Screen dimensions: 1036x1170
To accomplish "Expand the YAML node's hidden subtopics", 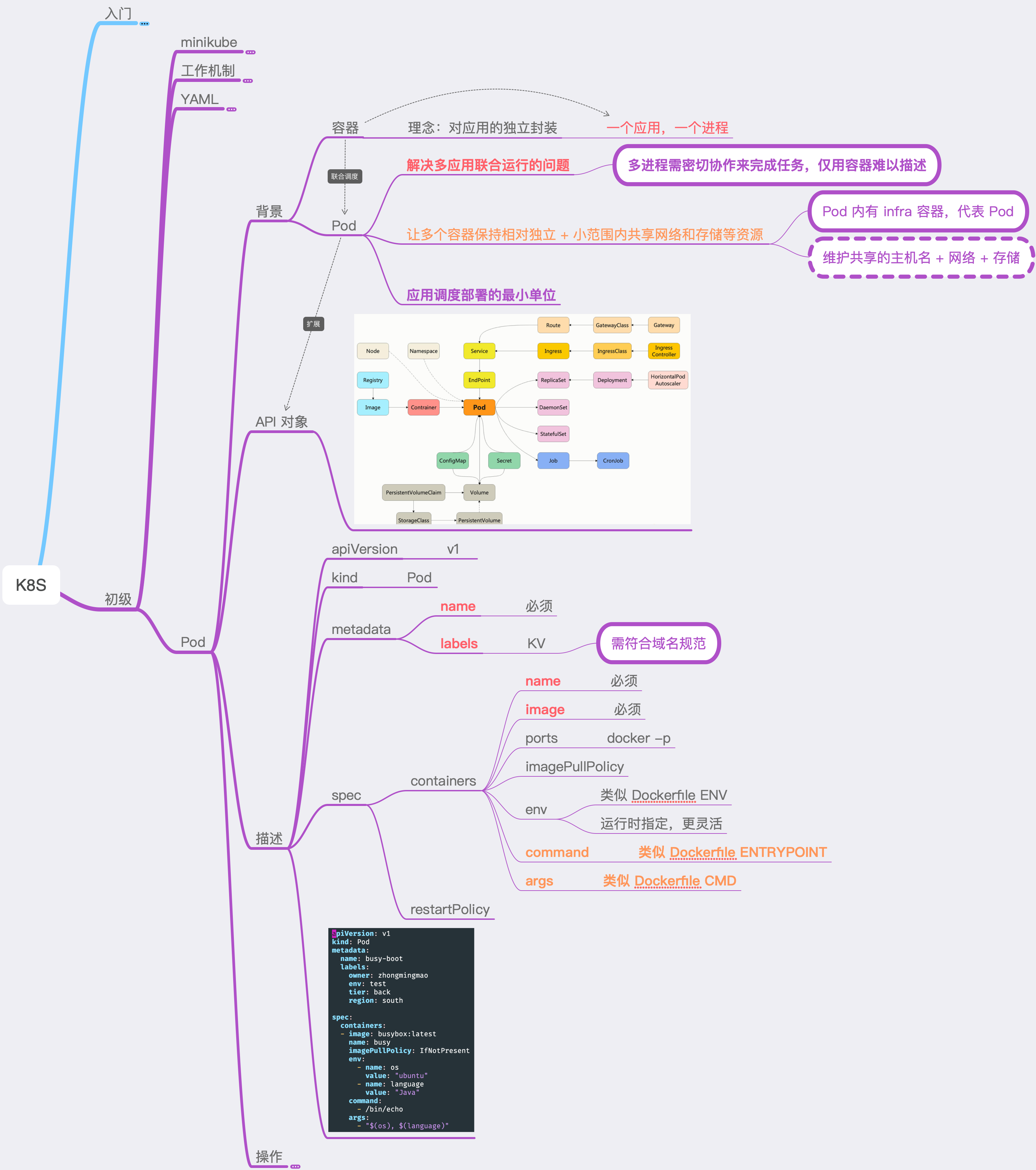I will point(231,109).
